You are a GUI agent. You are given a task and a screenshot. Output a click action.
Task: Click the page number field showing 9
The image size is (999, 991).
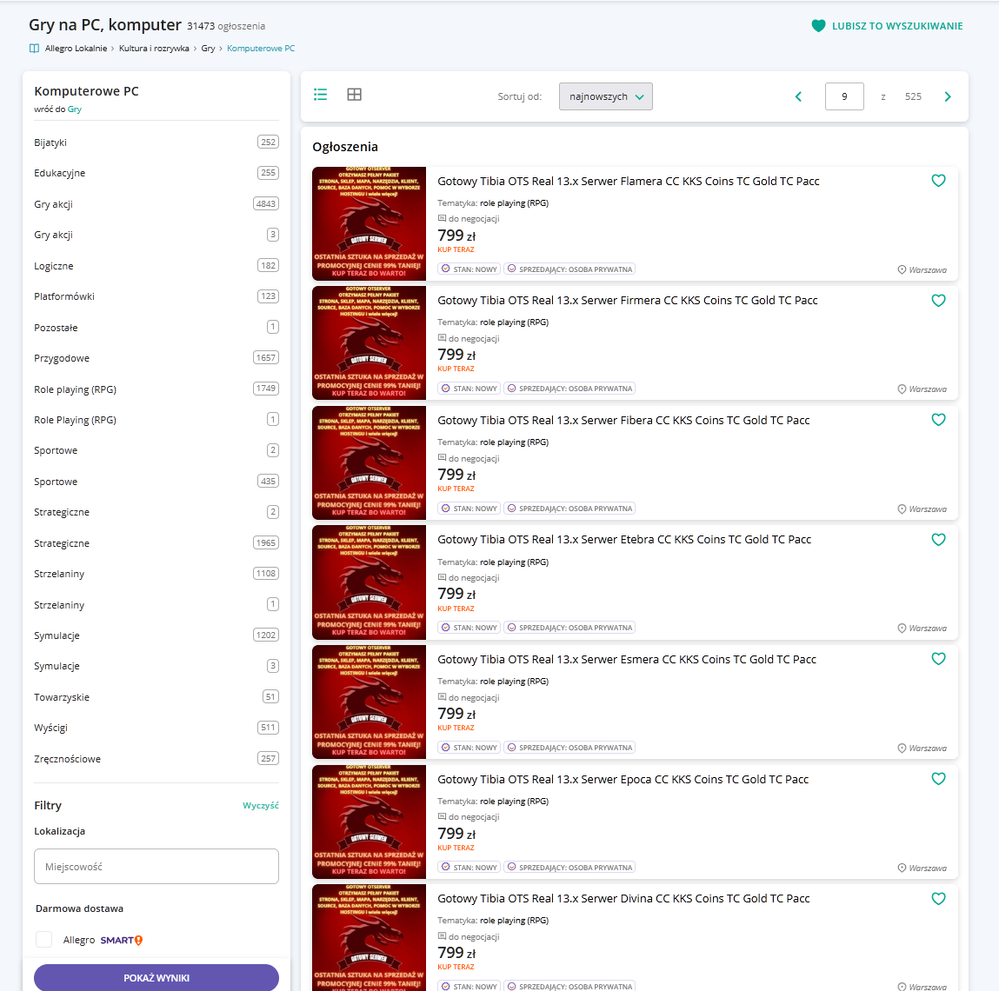click(x=844, y=96)
